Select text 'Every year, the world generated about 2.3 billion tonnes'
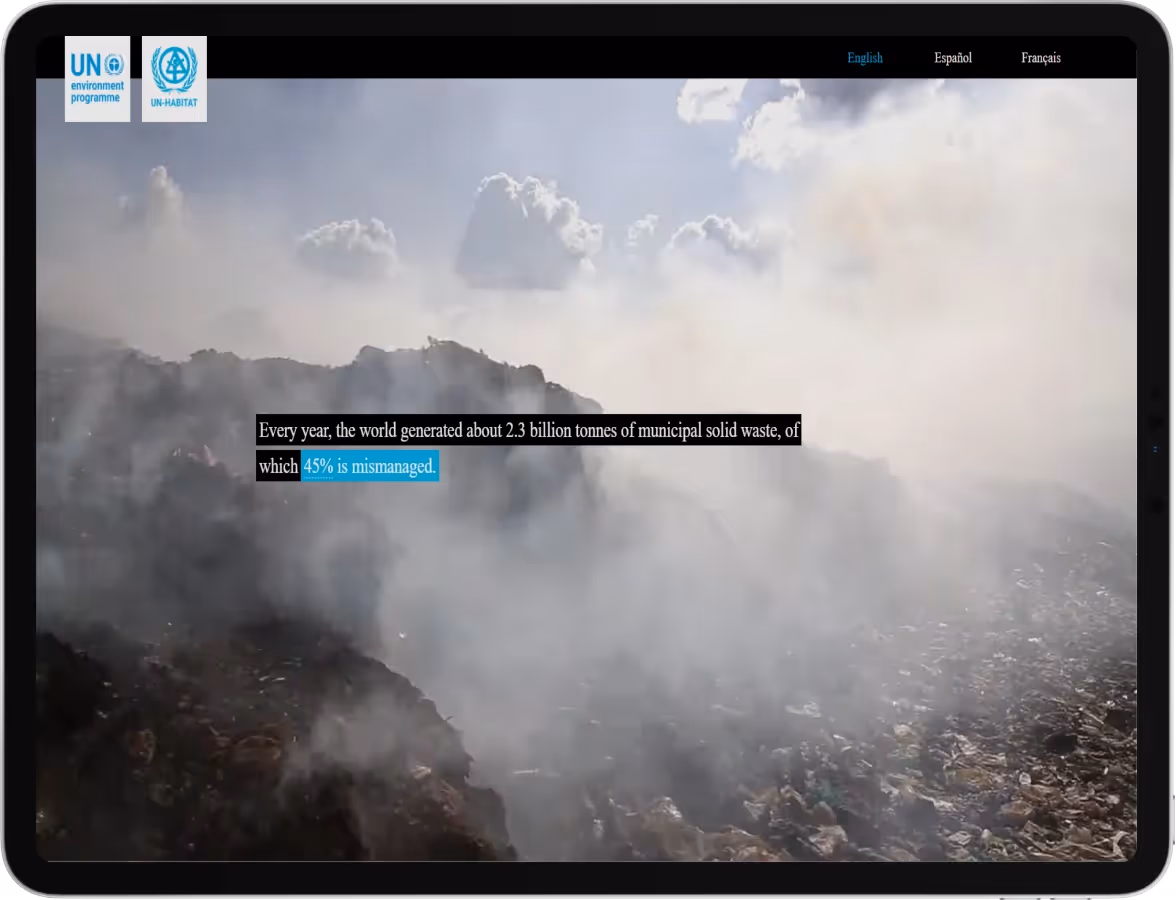Screen dimensions: 1176x900 pos(437,430)
